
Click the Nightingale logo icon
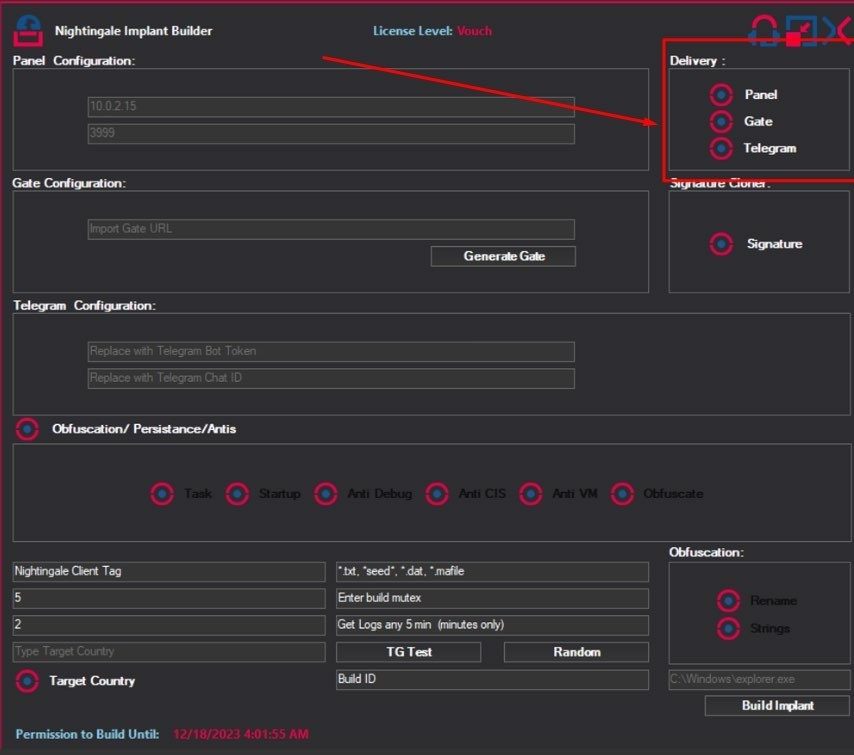coord(28,31)
